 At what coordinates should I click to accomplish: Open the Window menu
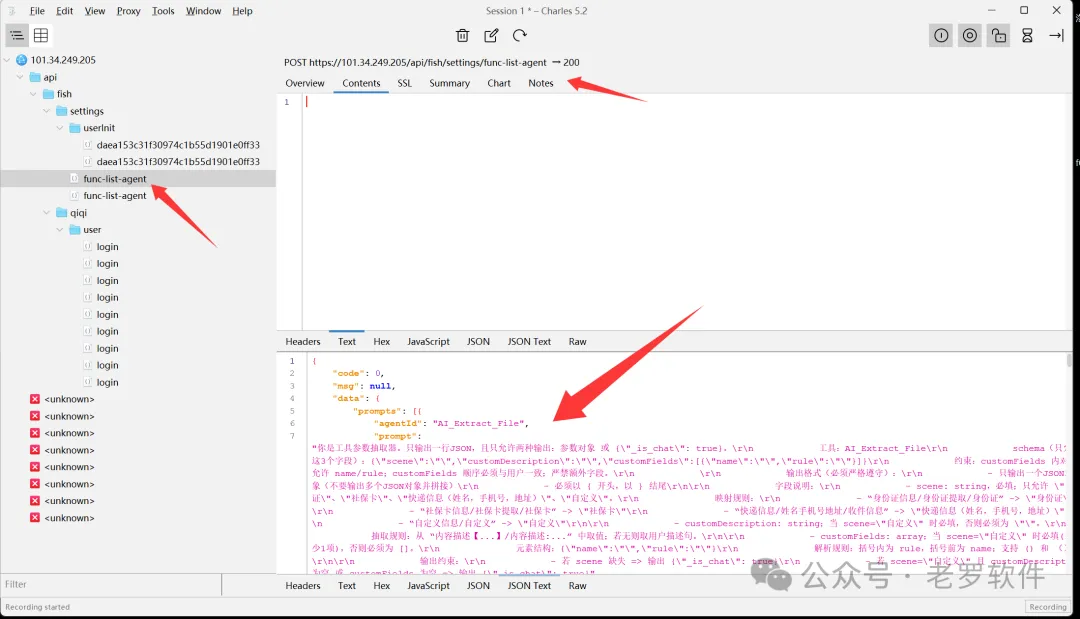(x=203, y=11)
